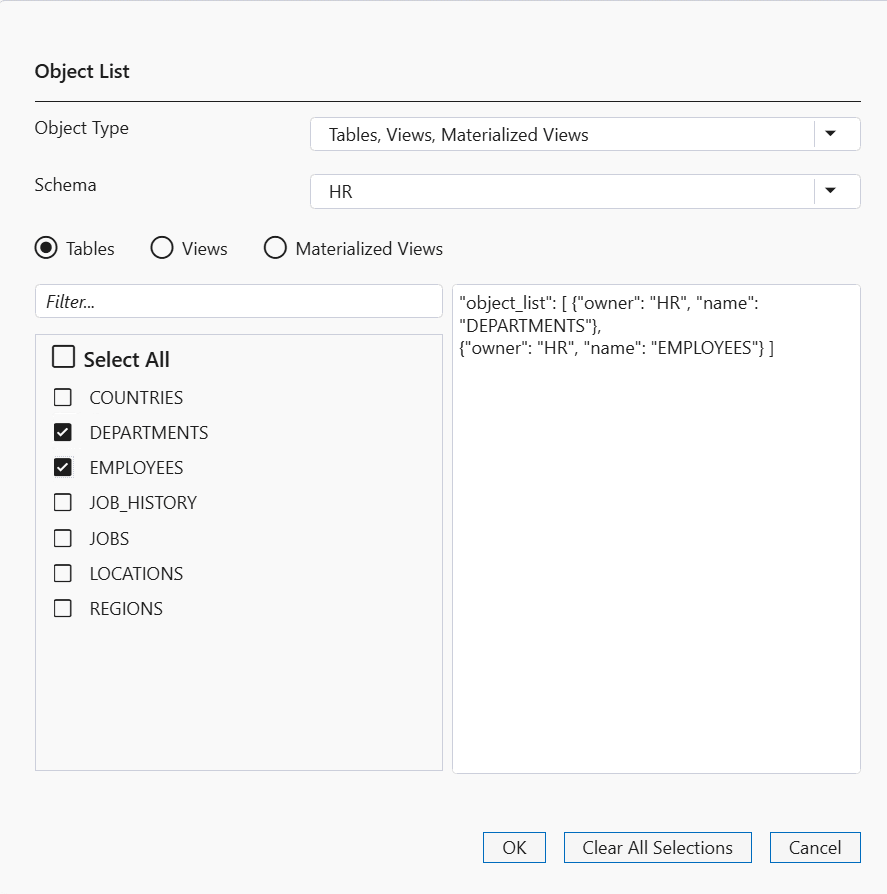
Task: Enable the Select All checkbox
Action: pyautogui.click(x=63, y=356)
